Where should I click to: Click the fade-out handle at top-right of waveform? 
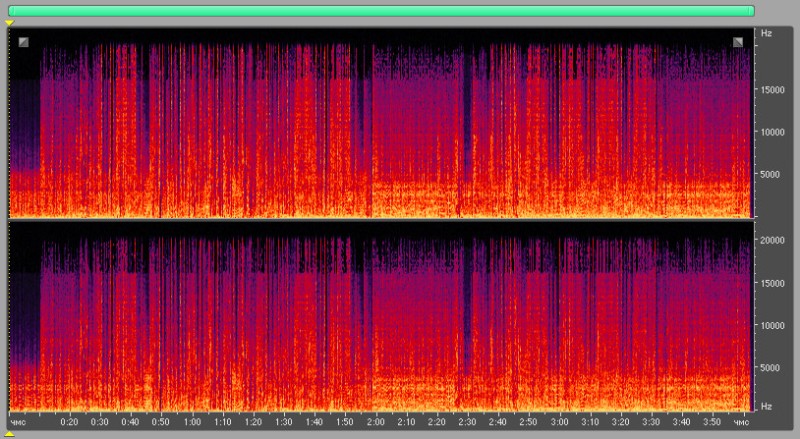pos(738,42)
